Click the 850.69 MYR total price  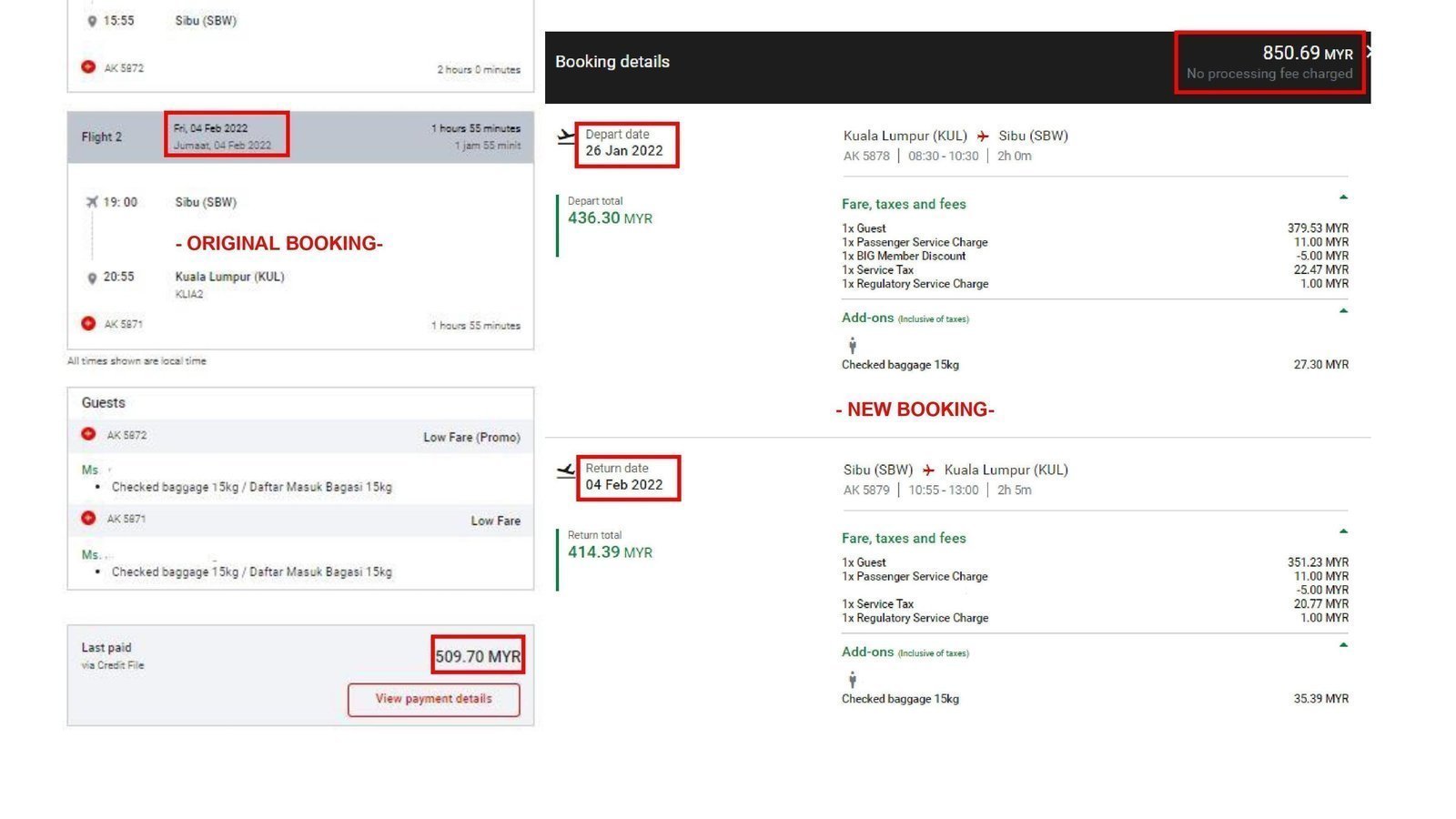(x=1307, y=54)
